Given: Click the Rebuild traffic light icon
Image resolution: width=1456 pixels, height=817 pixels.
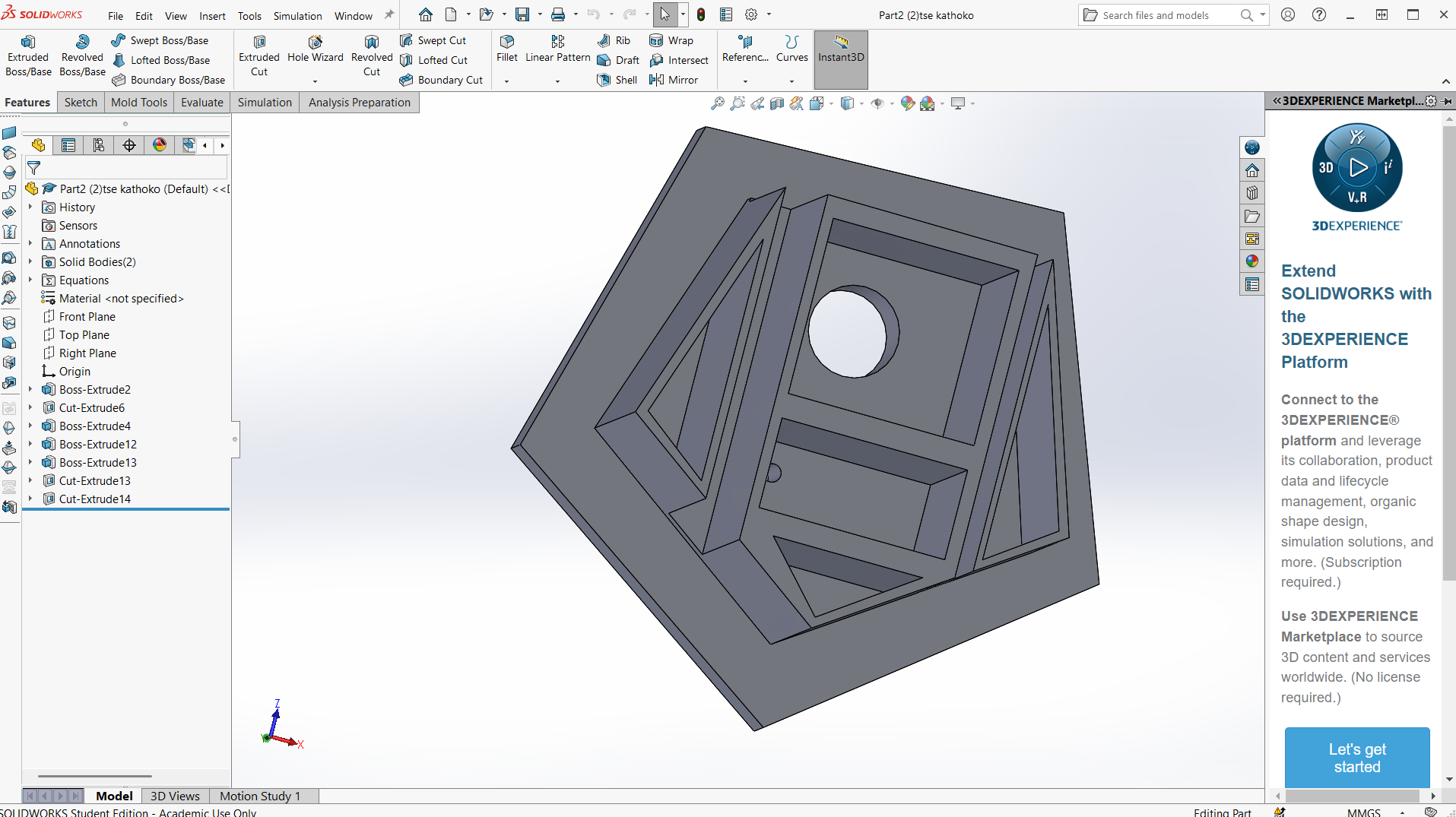Looking at the screenshot, I should tap(701, 14).
